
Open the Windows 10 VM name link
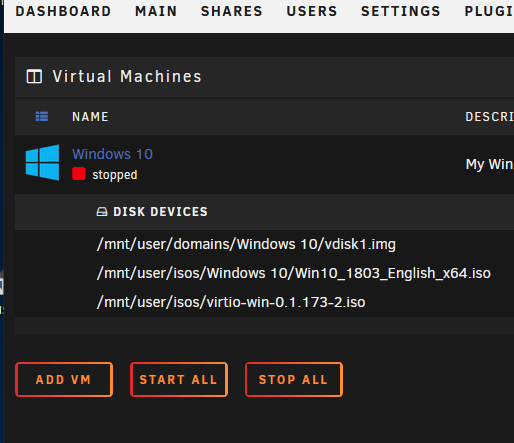coord(112,154)
